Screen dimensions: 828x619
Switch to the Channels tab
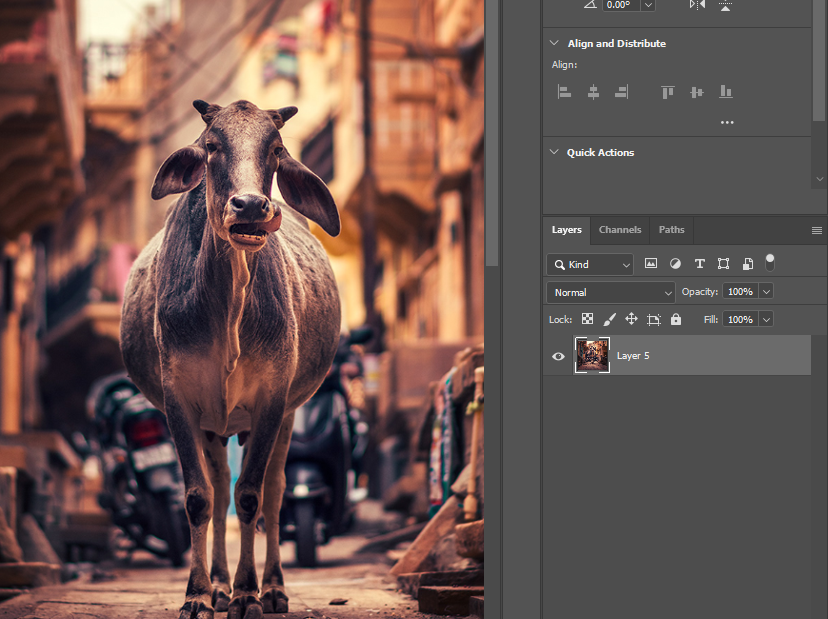tap(620, 230)
